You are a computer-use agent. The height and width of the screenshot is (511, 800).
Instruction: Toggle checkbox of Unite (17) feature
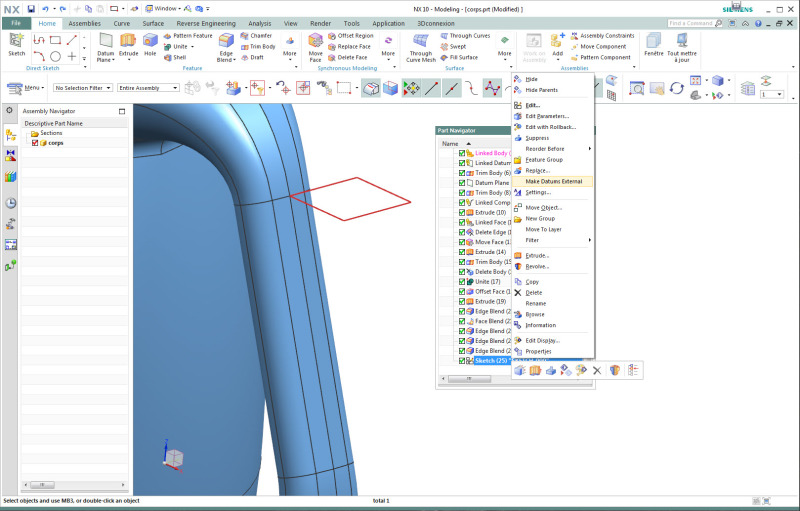point(462,282)
